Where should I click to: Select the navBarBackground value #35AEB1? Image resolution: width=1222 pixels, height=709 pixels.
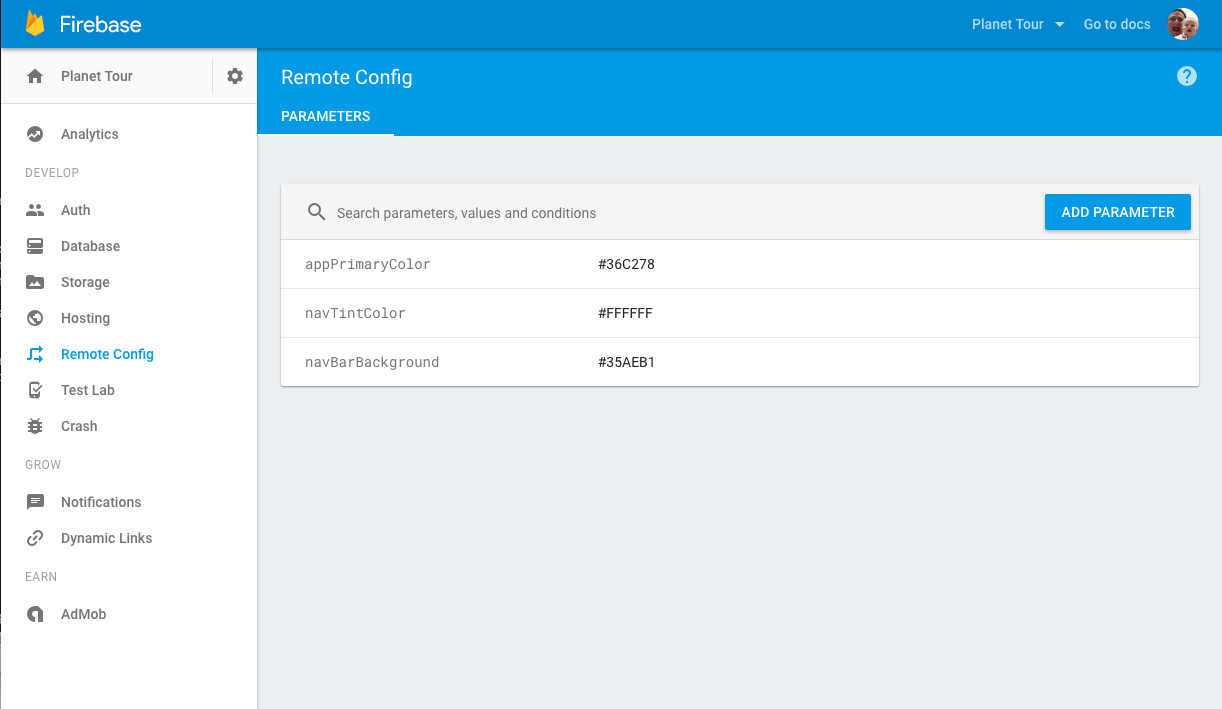point(626,362)
